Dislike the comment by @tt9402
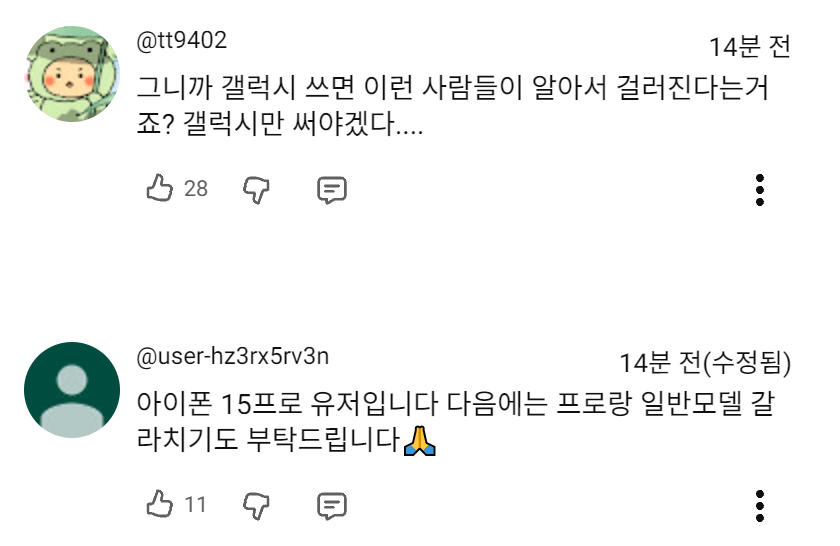Viewport: 840px width, 546px height. pos(257,188)
